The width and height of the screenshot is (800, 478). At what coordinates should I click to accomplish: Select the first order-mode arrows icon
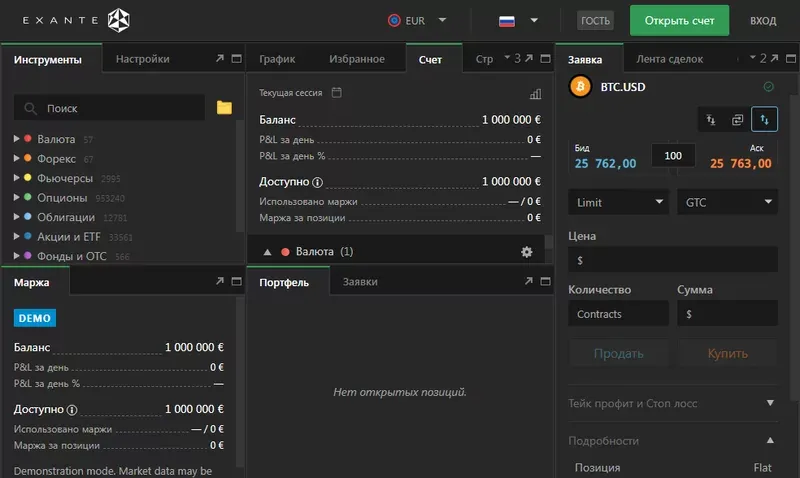click(x=711, y=119)
